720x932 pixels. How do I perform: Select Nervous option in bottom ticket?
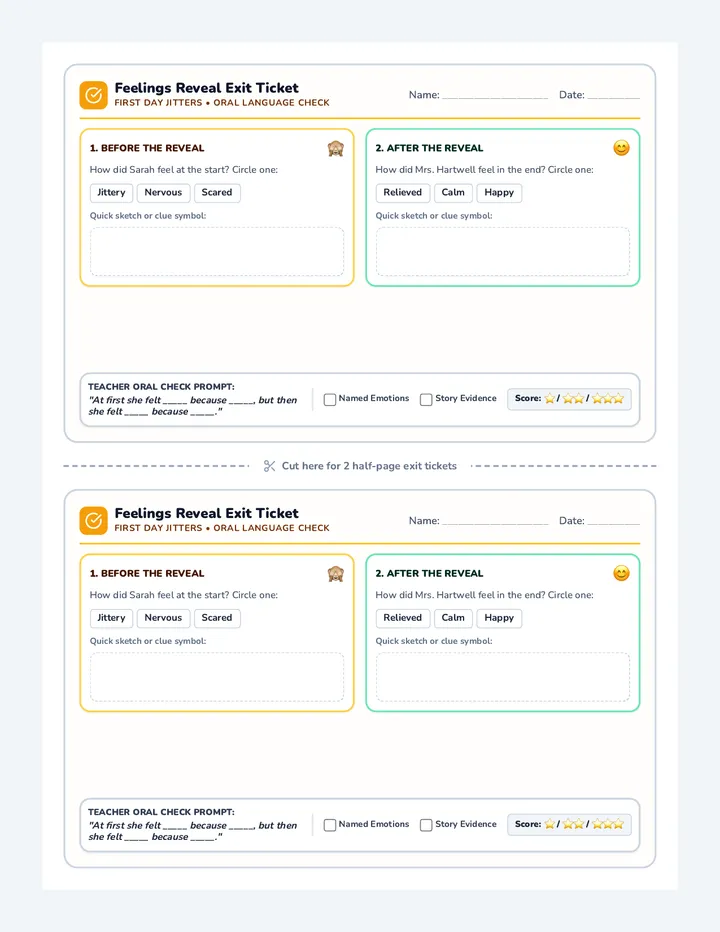tap(164, 618)
